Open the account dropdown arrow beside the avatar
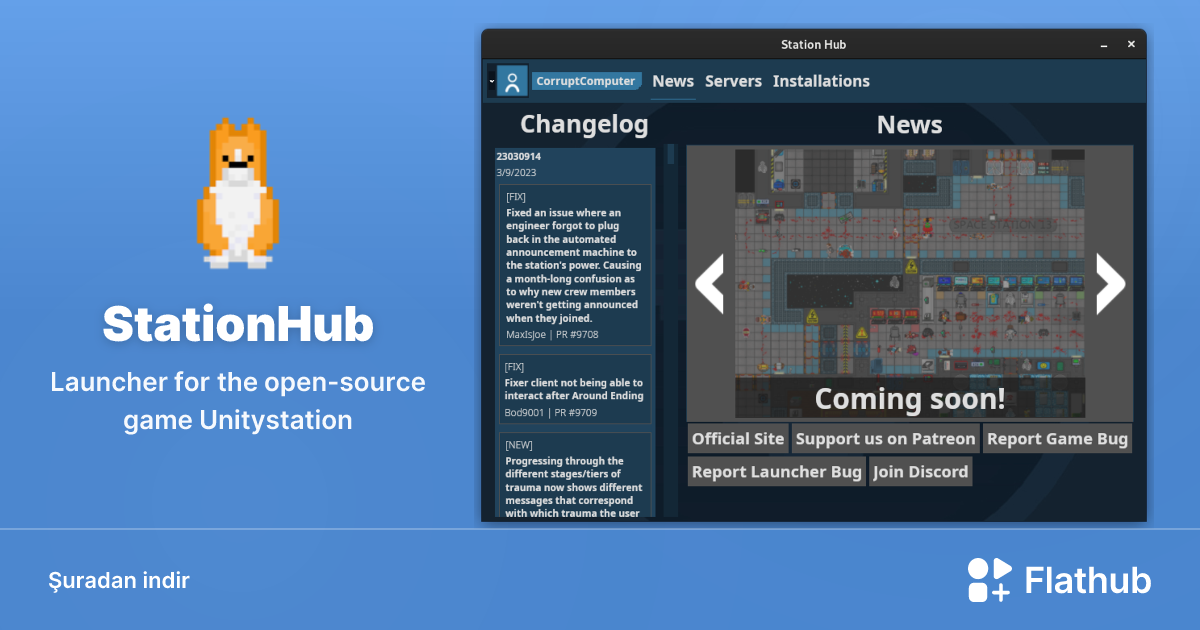Image resolution: width=1200 pixels, height=630 pixels. pos(491,81)
